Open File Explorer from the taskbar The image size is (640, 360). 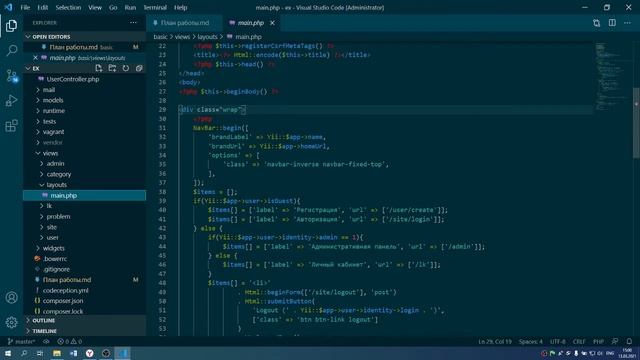click(x=57, y=353)
